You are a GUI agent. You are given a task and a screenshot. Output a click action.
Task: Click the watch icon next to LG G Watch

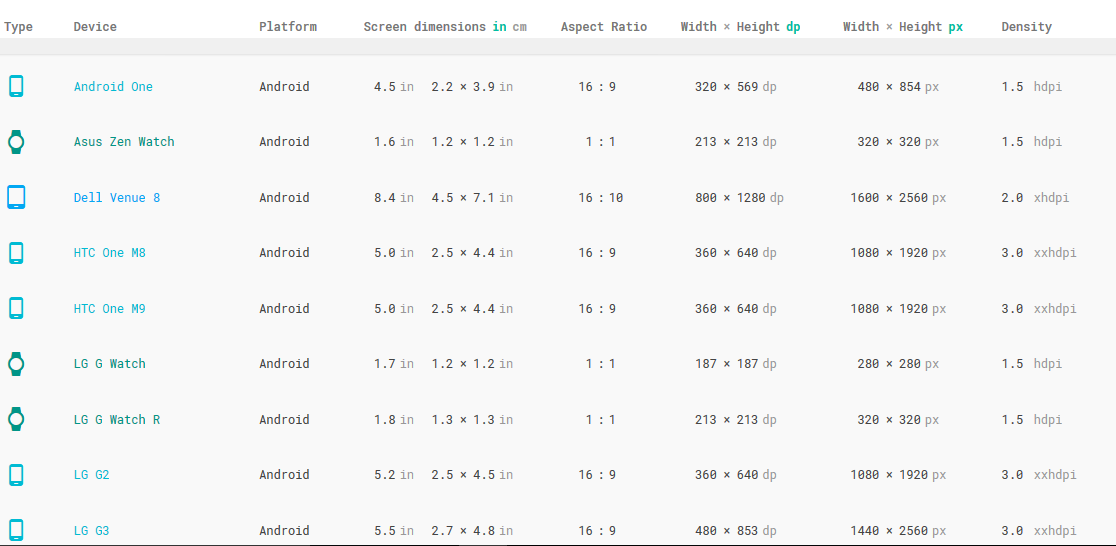pyautogui.click(x=16, y=364)
